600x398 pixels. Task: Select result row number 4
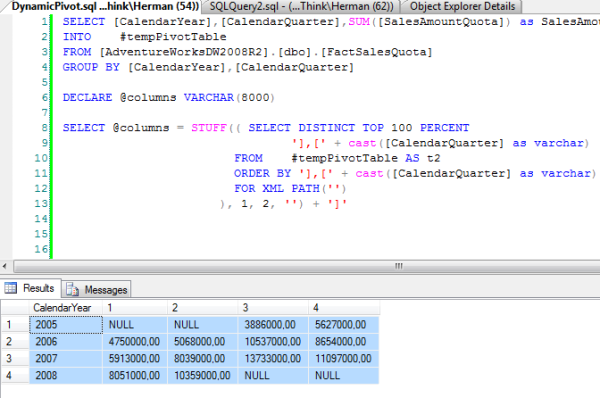tap(15, 375)
